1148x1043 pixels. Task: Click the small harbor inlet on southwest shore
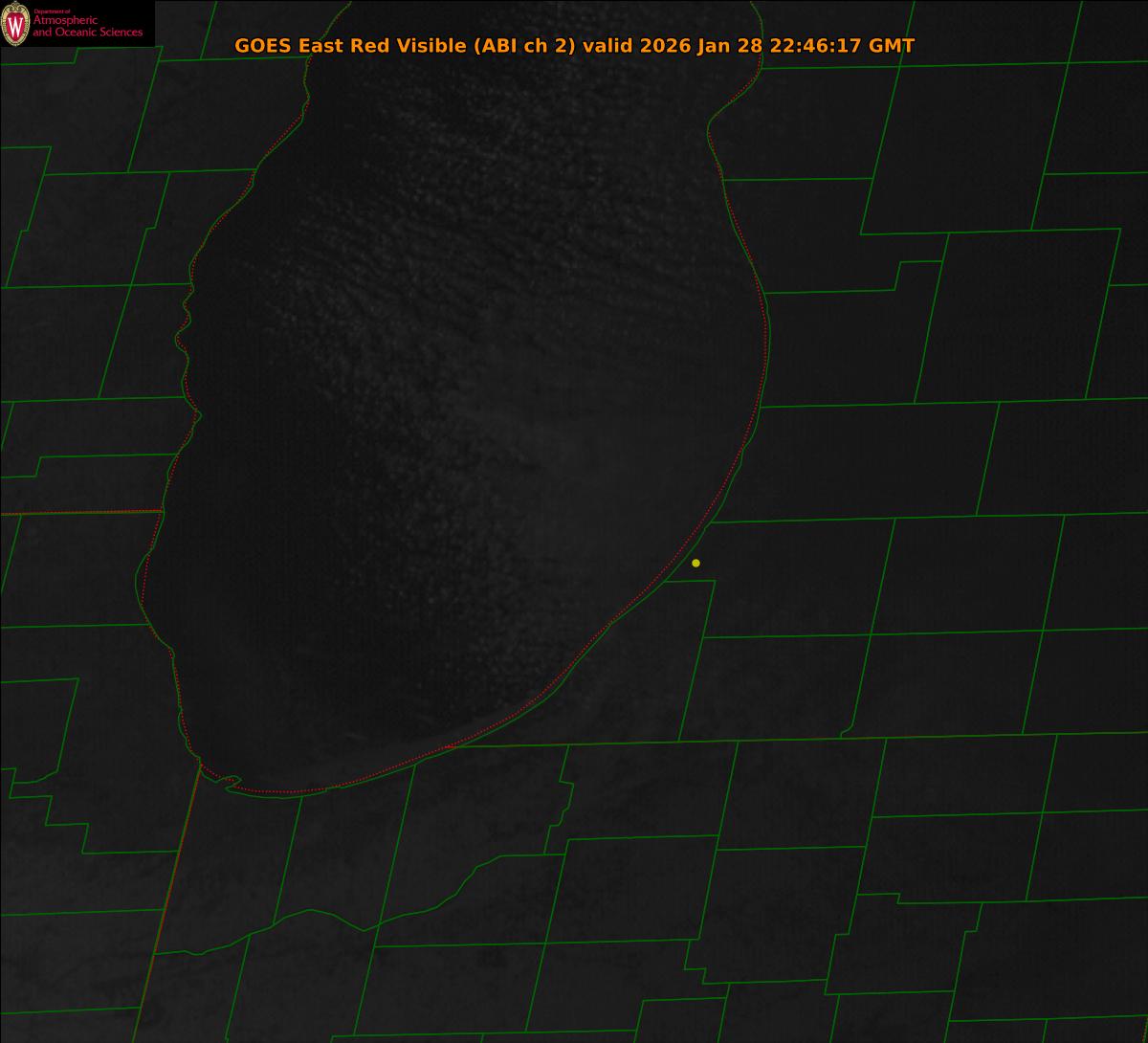click(230, 783)
